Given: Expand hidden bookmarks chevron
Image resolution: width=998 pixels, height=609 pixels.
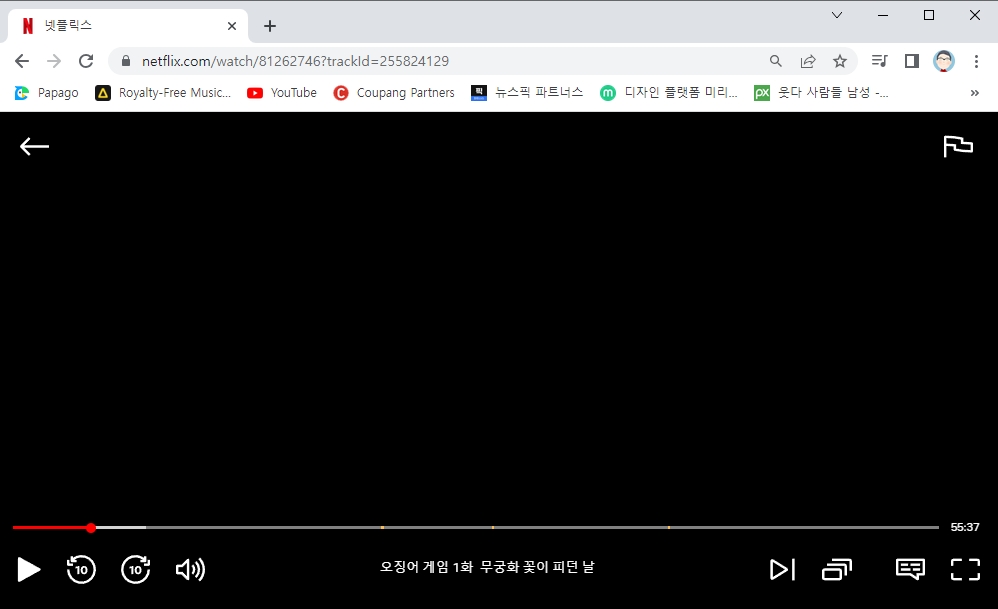Looking at the screenshot, I should (974, 93).
